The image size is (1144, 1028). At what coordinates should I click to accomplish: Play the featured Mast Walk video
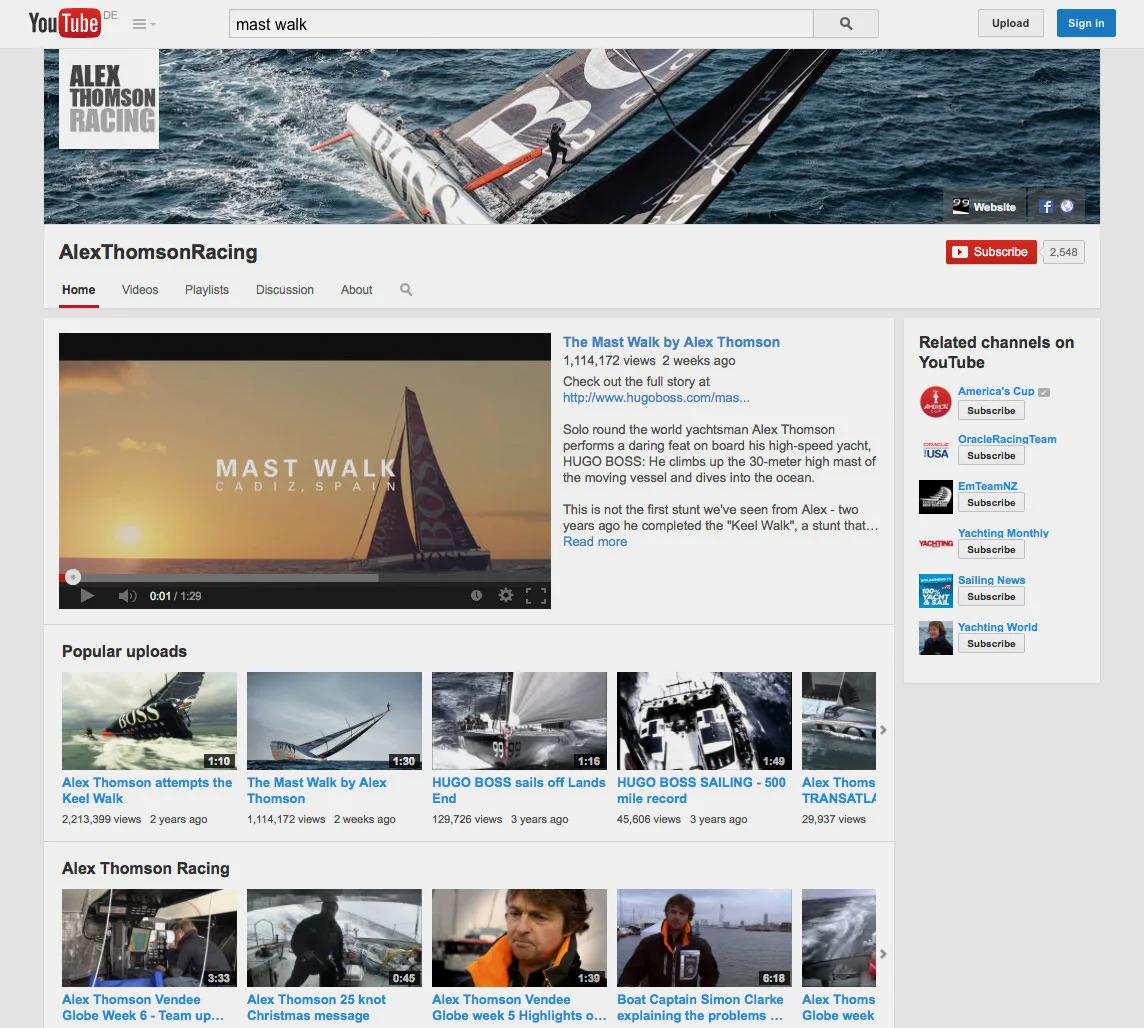pyautogui.click(x=87, y=596)
